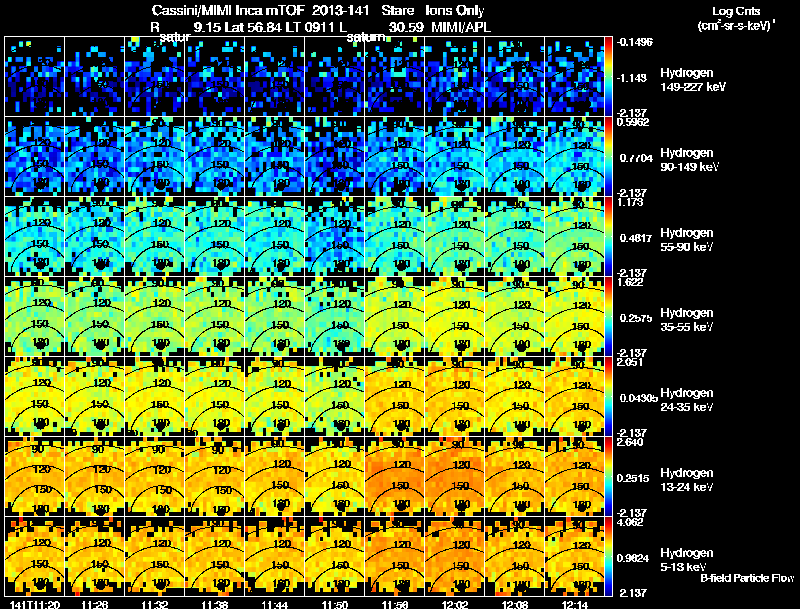Click the Hydrogen 24-35 keV label

[x=687, y=400]
